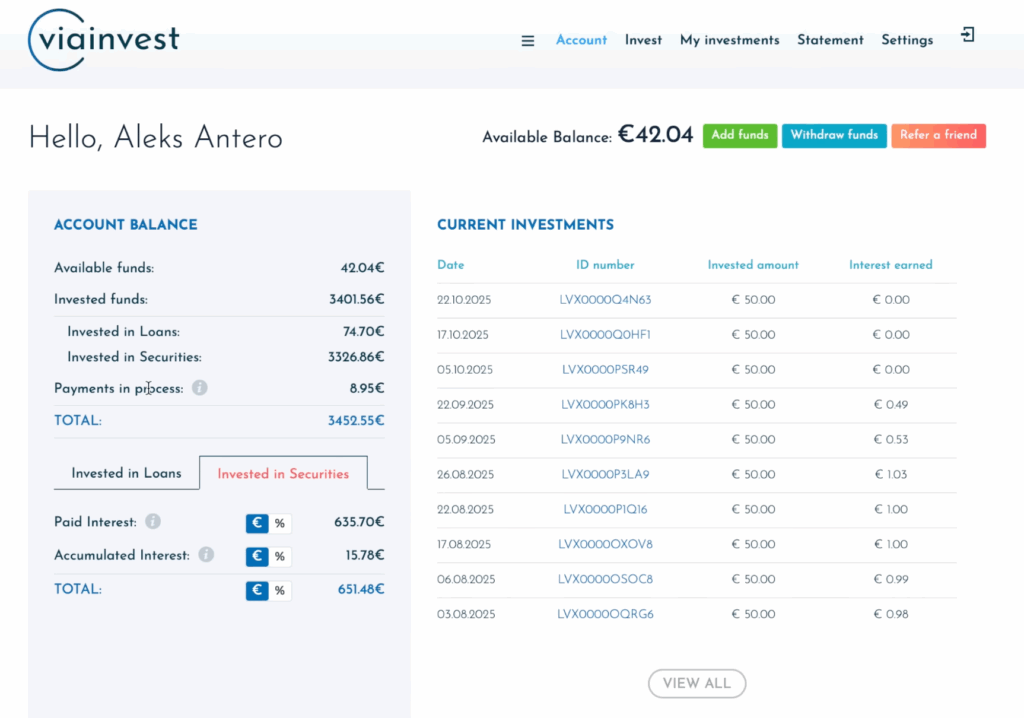This screenshot has width=1024, height=718.
Task: Click the Withdraw funds button
Action: pyautogui.click(x=834, y=135)
